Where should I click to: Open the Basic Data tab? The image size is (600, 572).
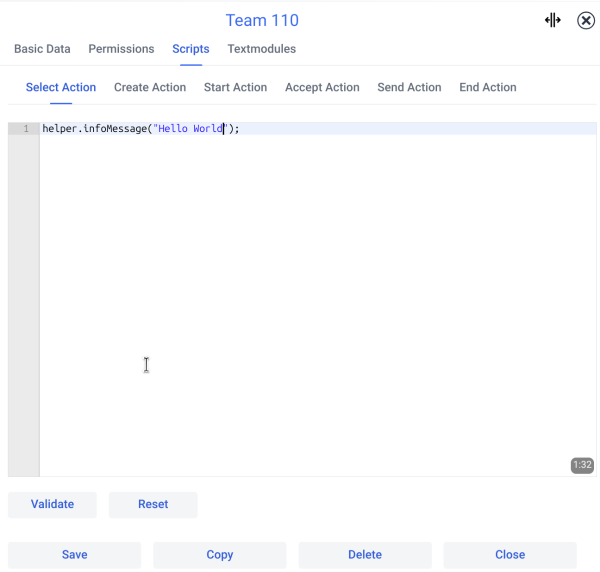point(42,49)
